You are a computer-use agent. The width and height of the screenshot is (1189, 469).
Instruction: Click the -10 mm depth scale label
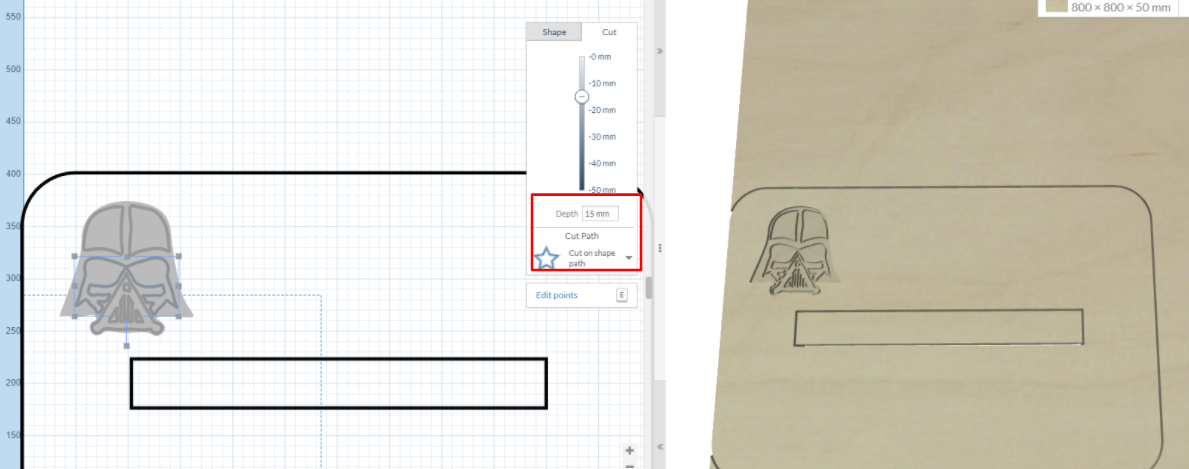coord(603,83)
